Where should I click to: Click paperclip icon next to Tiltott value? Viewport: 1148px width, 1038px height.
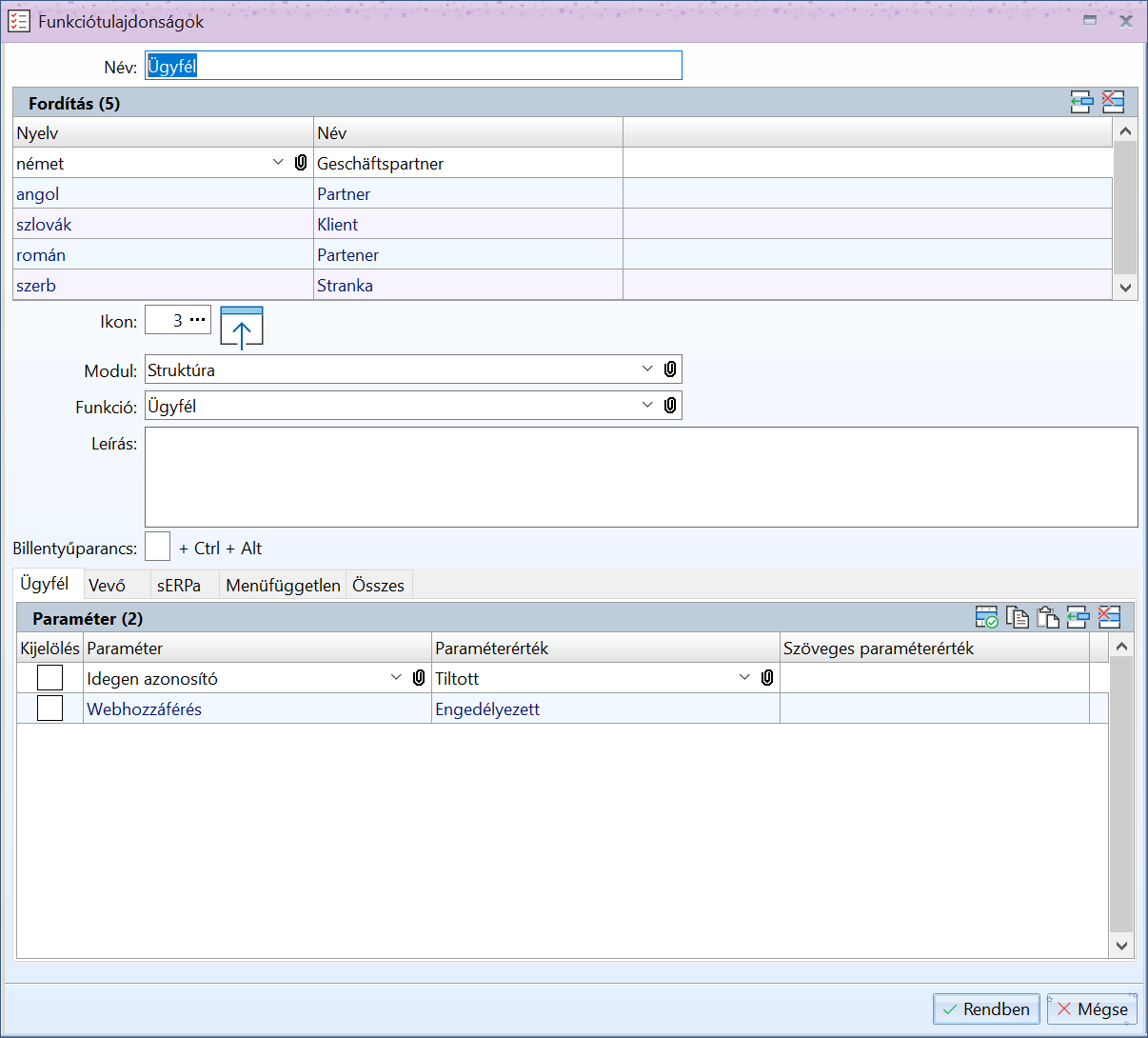(x=767, y=678)
